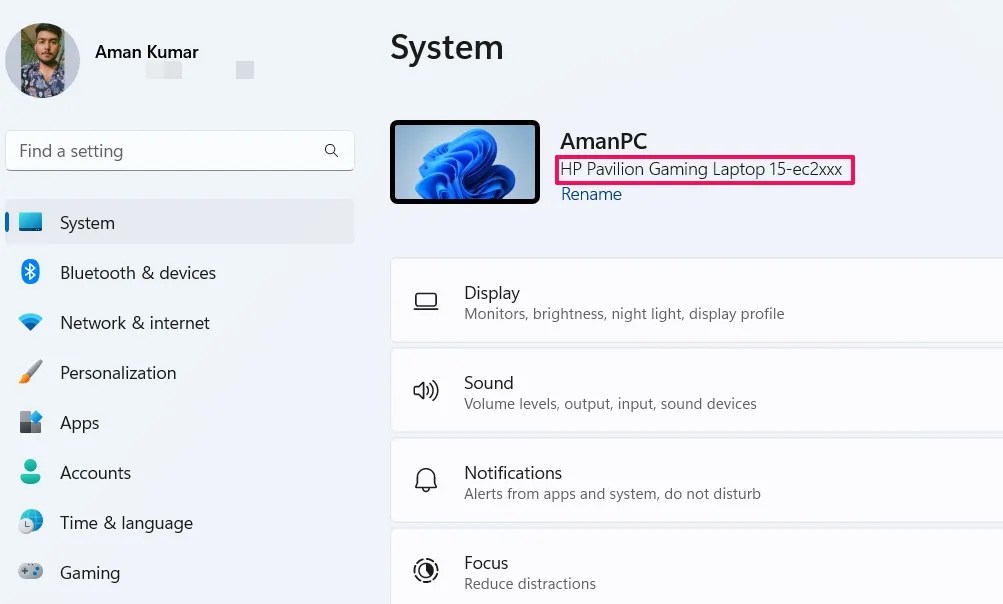The height and width of the screenshot is (604, 1003).
Task: Select the AmanPC device name
Action: pyautogui.click(x=603, y=141)
